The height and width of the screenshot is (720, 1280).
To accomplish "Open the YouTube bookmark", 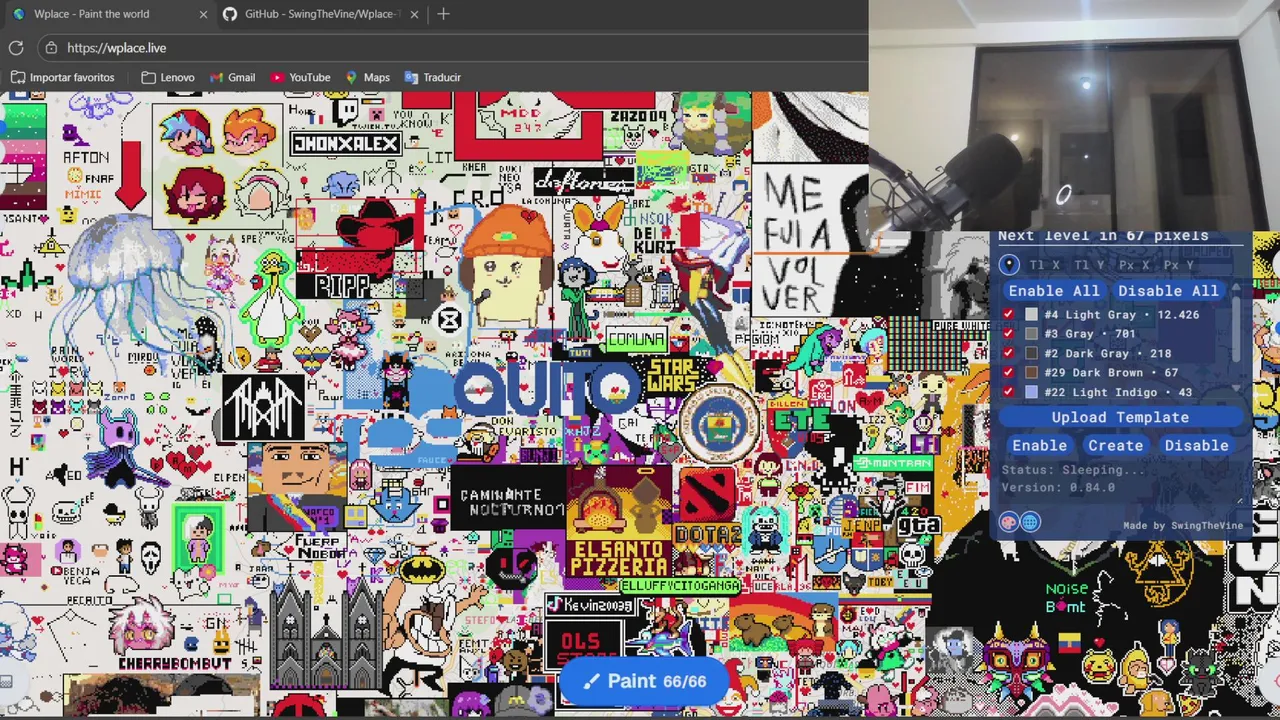I will click(299, 77).
